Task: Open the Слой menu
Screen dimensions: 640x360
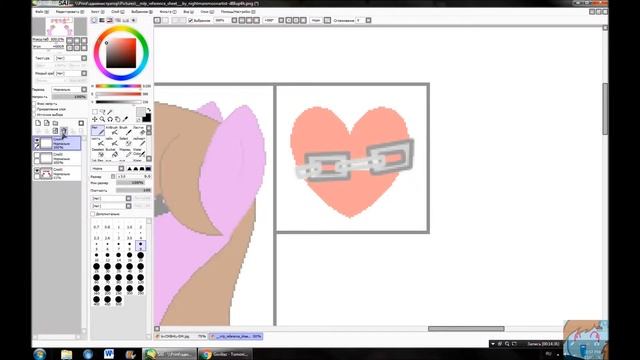Action: [x=118, y=12]
